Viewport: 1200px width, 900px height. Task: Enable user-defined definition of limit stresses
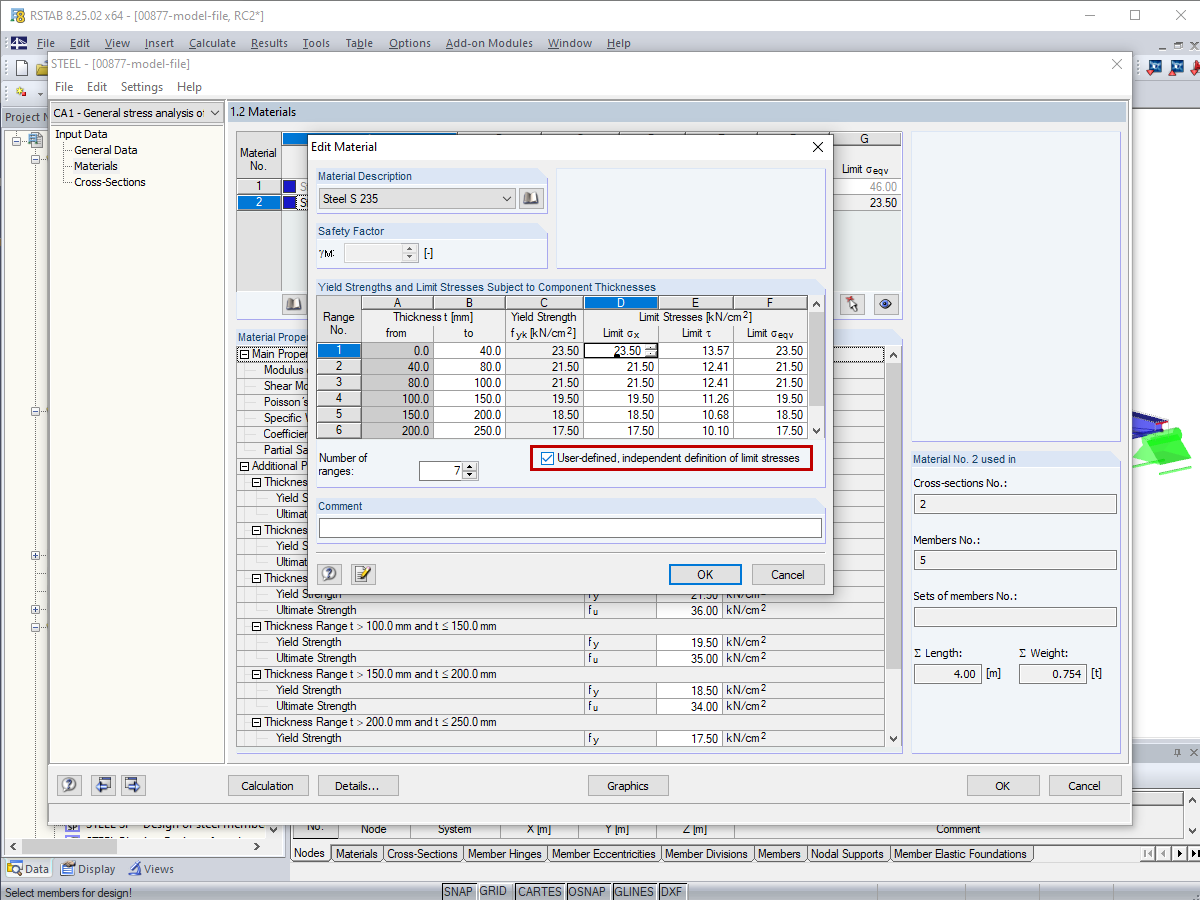pyautogui.click(x=546, y=459)
